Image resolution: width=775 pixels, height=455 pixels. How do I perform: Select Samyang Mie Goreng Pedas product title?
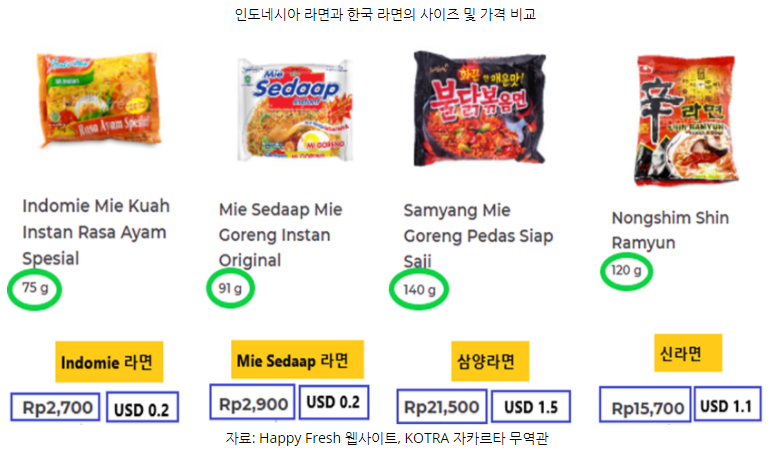[x=478, y=236]
